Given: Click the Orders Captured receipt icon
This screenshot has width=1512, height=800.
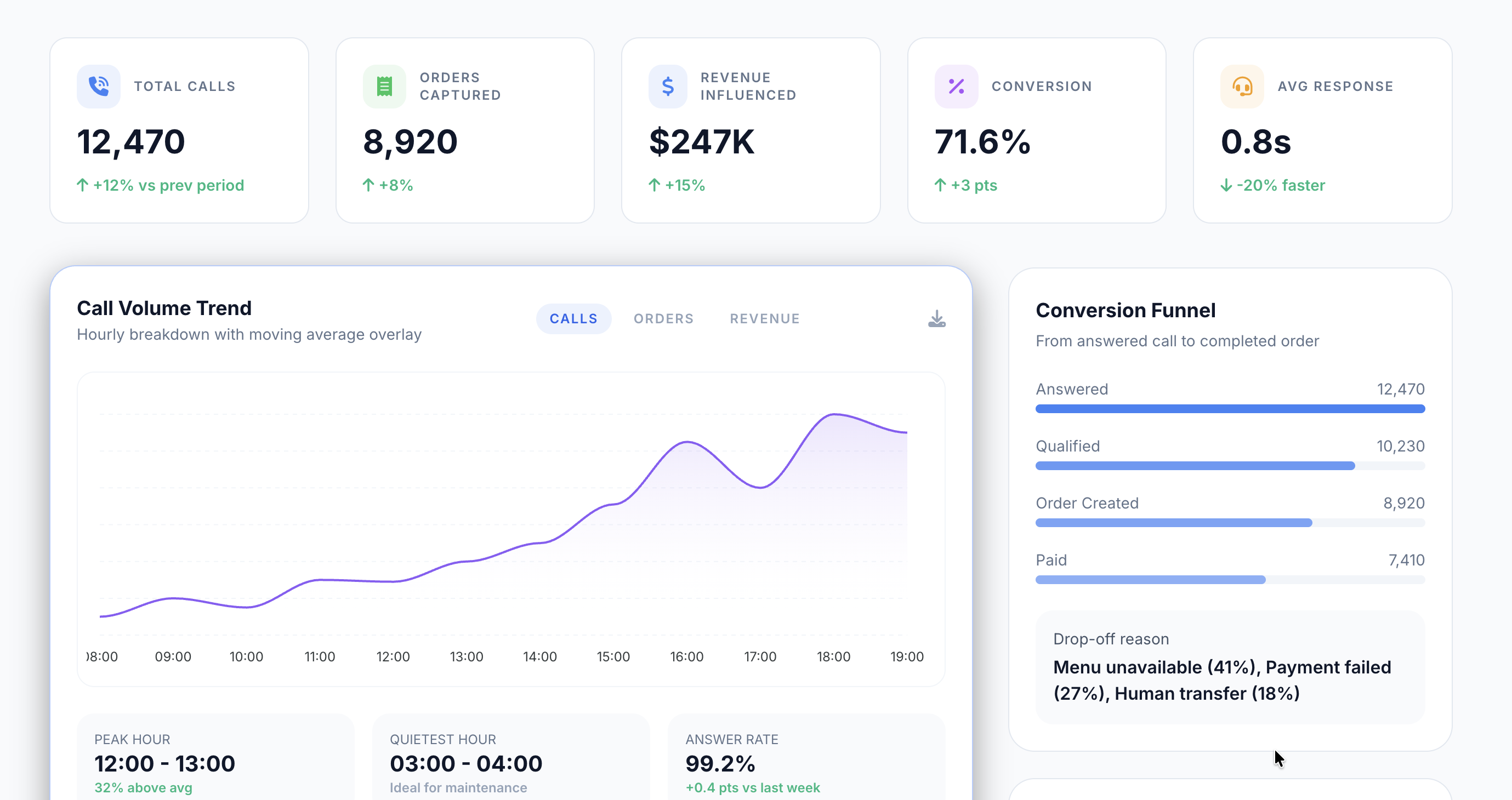Looking at the screenshot, I should [384, 86].
